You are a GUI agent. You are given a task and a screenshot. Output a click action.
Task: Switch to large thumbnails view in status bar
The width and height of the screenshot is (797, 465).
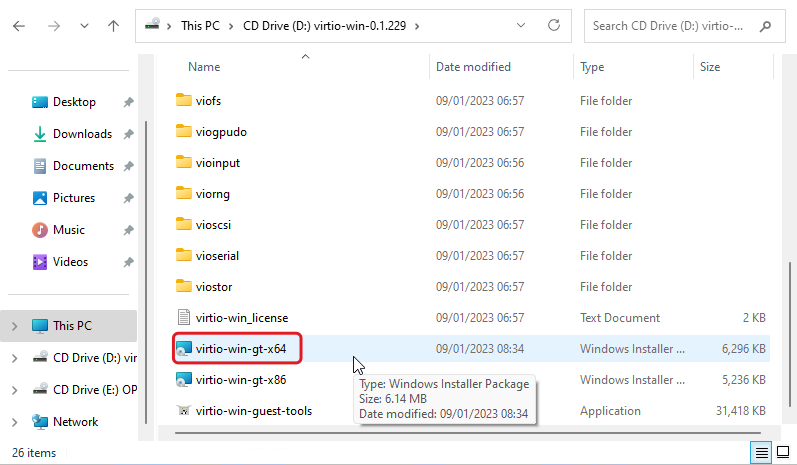[x=783, y=453]
